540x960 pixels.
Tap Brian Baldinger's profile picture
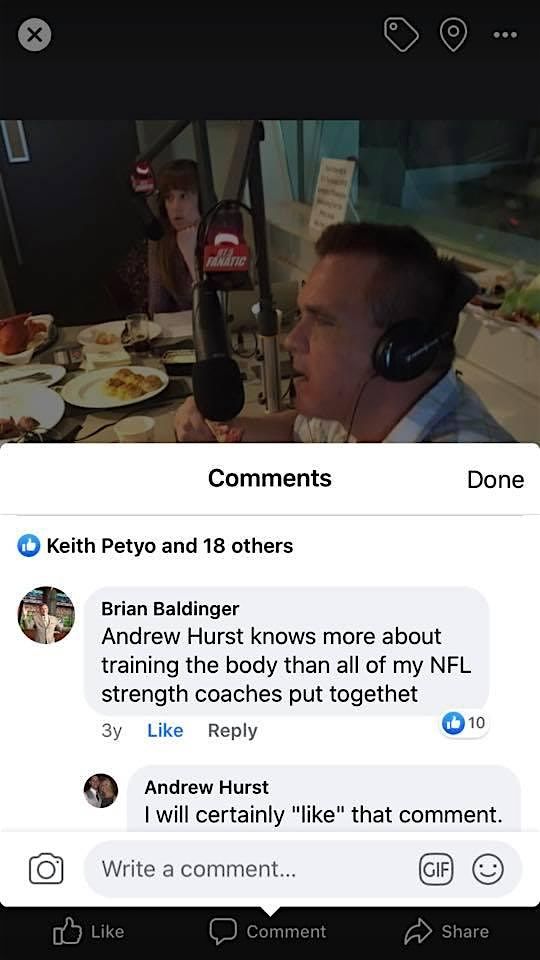[x=46, y=615]
